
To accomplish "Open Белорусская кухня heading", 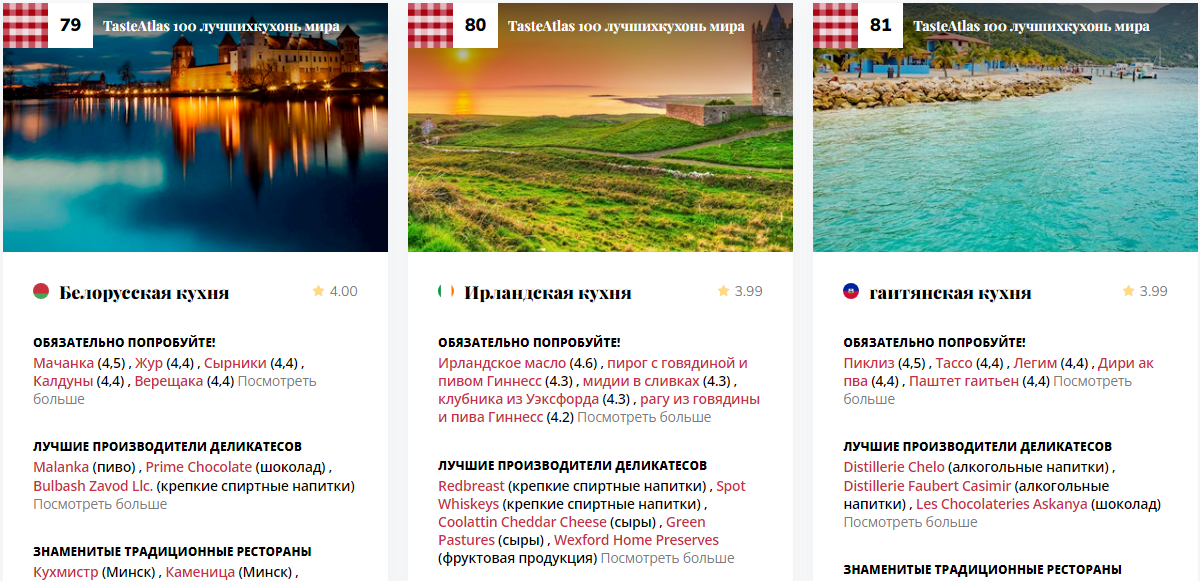I will tap(144, 293).
